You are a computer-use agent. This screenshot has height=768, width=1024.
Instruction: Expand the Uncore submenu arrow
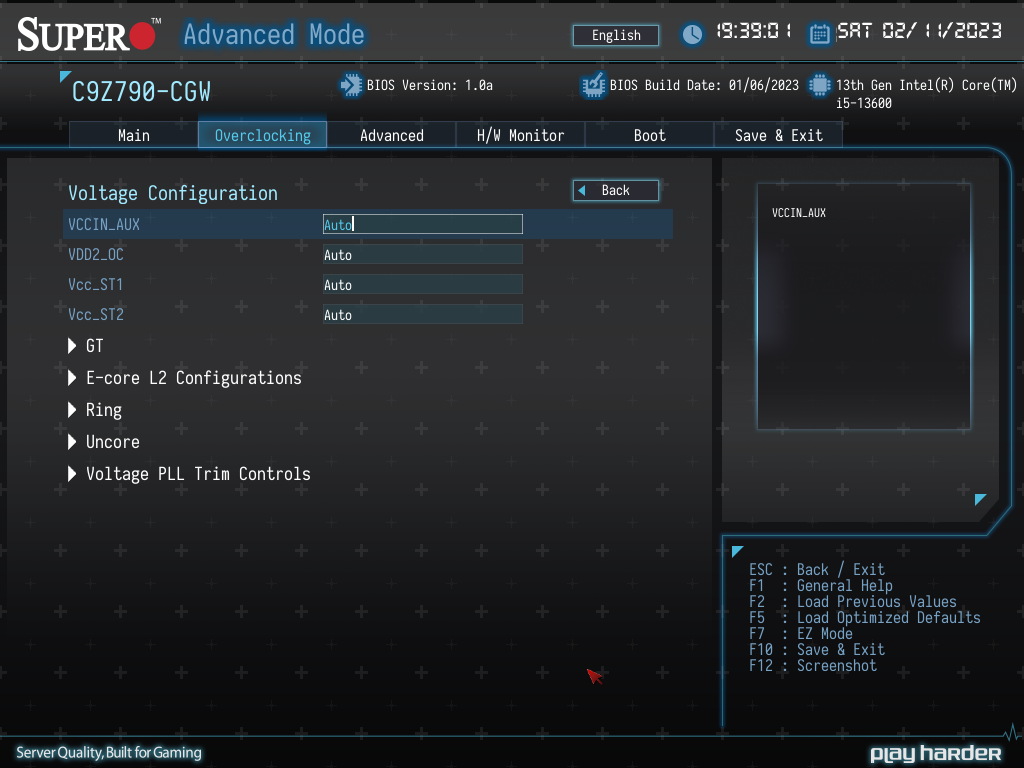pyautogui.click(x=72, y=441)
